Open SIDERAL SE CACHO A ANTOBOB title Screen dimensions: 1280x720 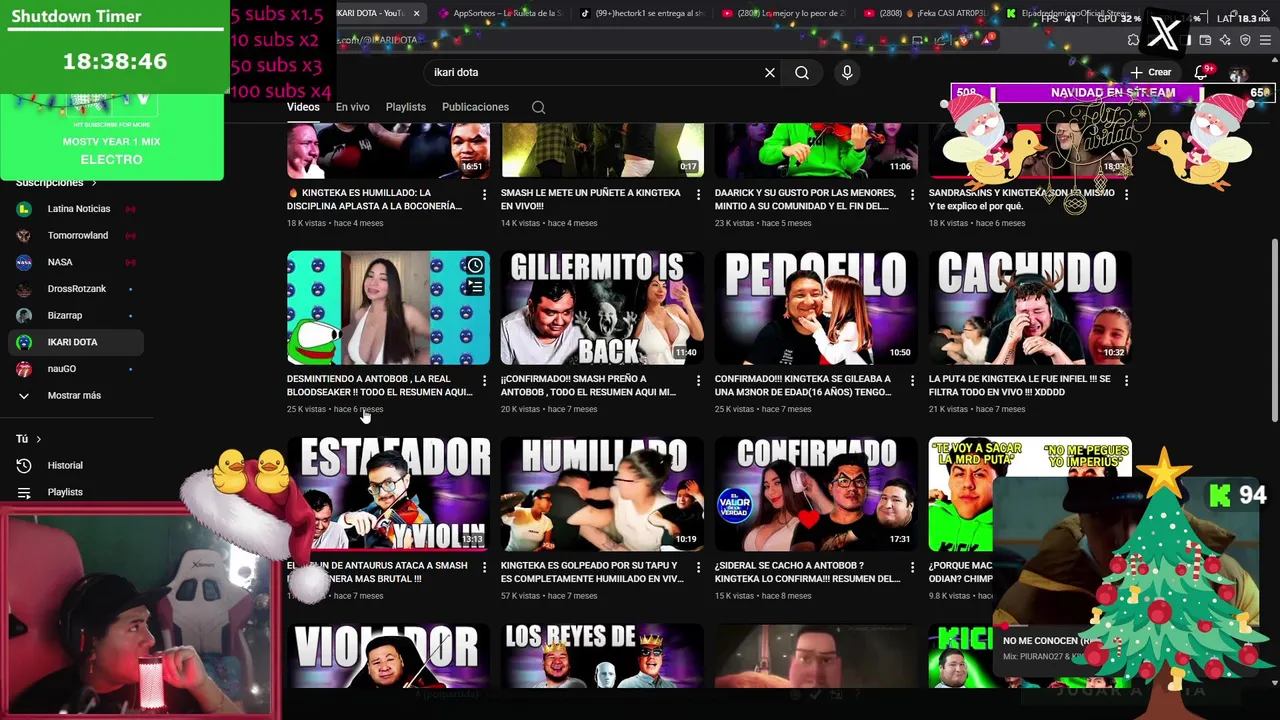808,572
